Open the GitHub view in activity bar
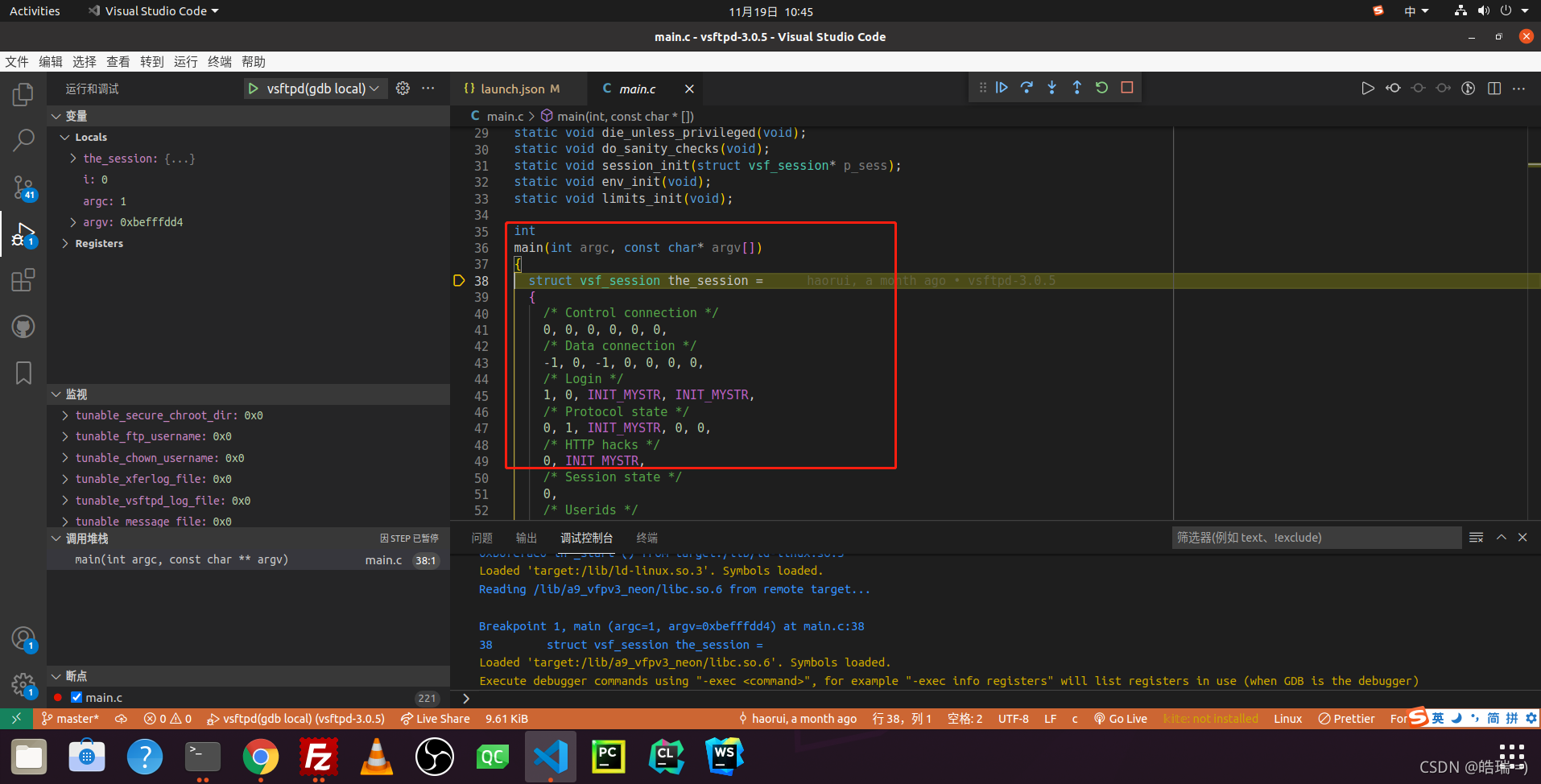Viewport: 1541px width, 784px height. coord(23,326)
